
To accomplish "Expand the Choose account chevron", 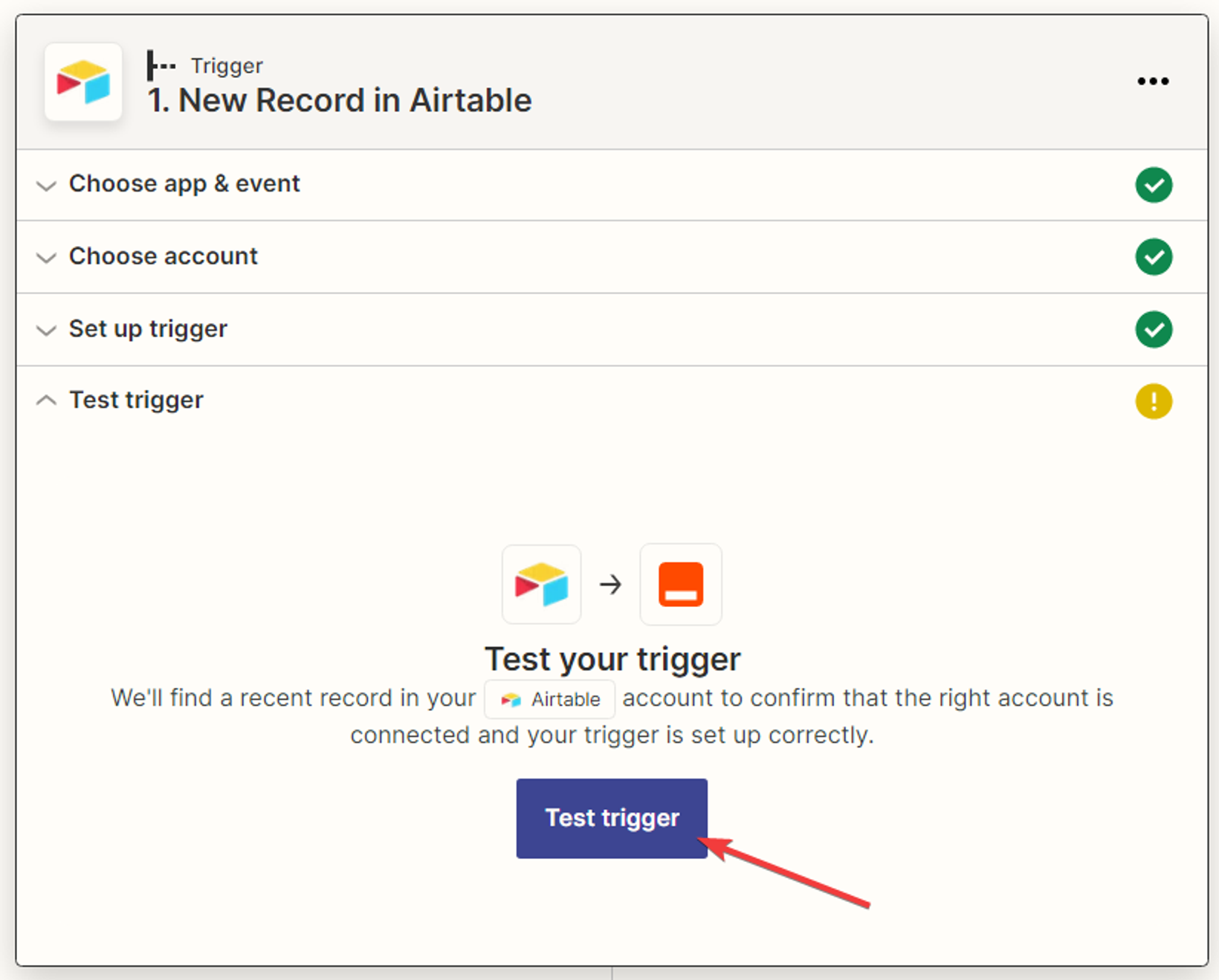I will click(x=46, y=257).
